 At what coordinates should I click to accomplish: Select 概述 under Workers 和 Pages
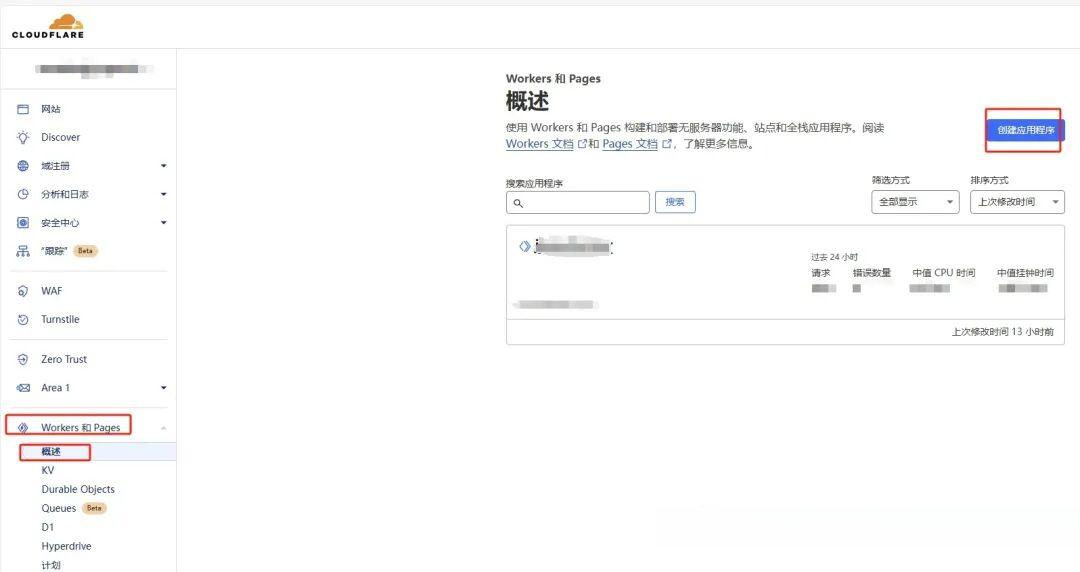tap(51, 451)
